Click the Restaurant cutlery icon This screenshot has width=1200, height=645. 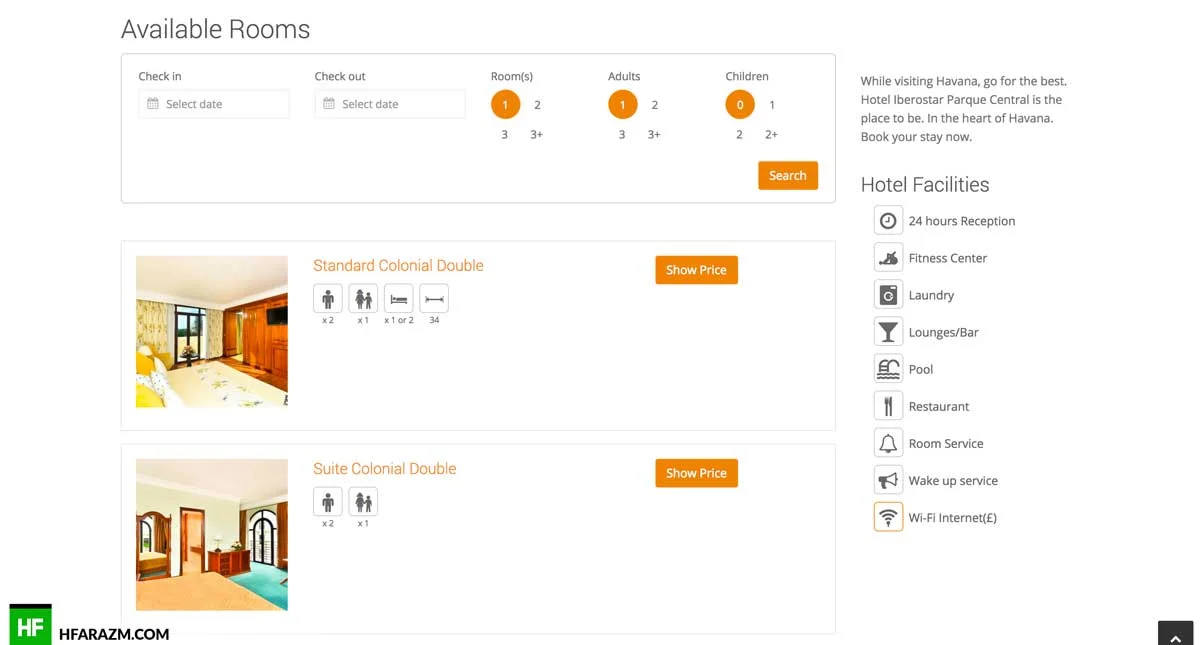click(888, 406)
